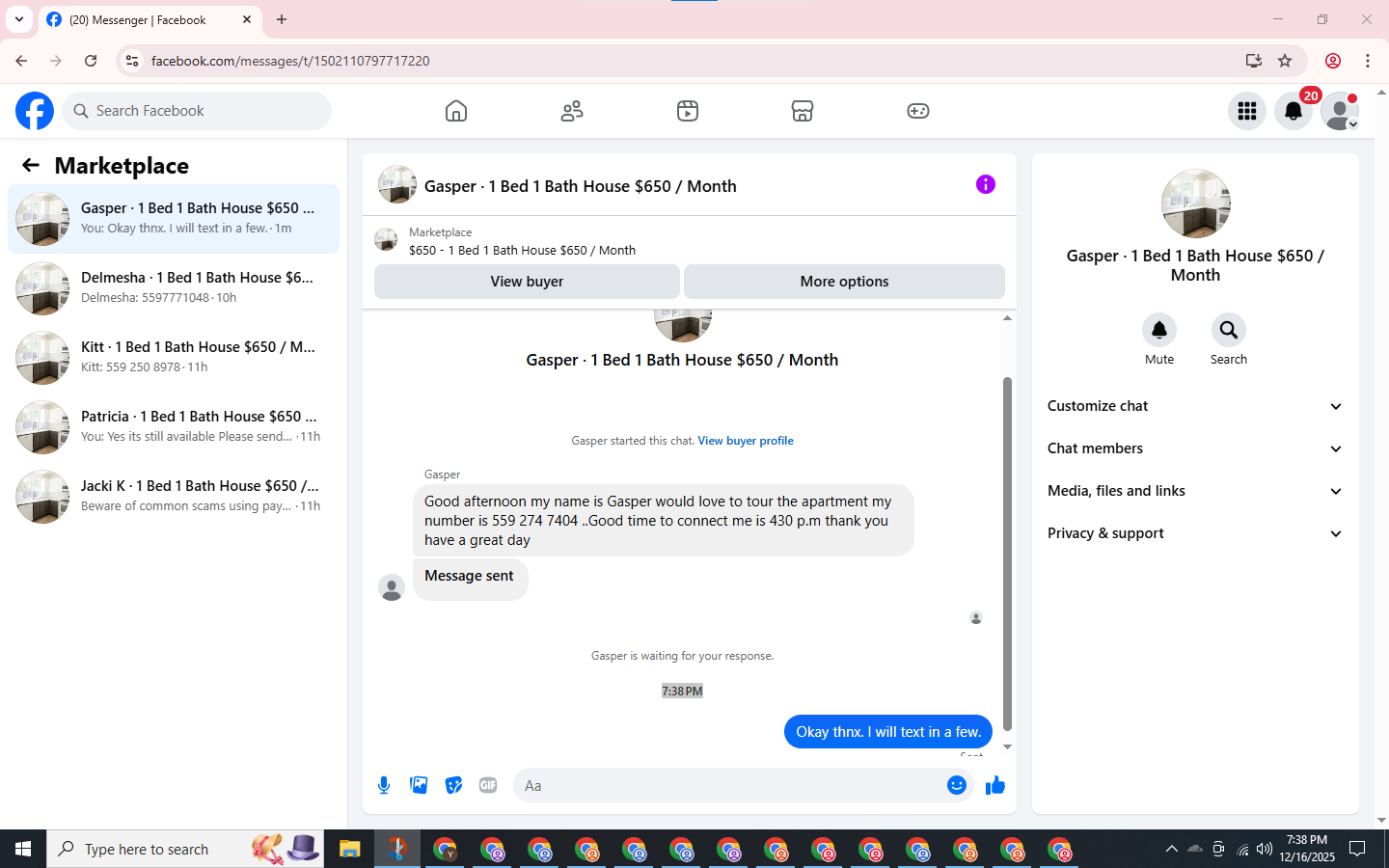Expand Privacy & support section
This screenshot has height=868, width=1389.
(x=1195, y=533)
